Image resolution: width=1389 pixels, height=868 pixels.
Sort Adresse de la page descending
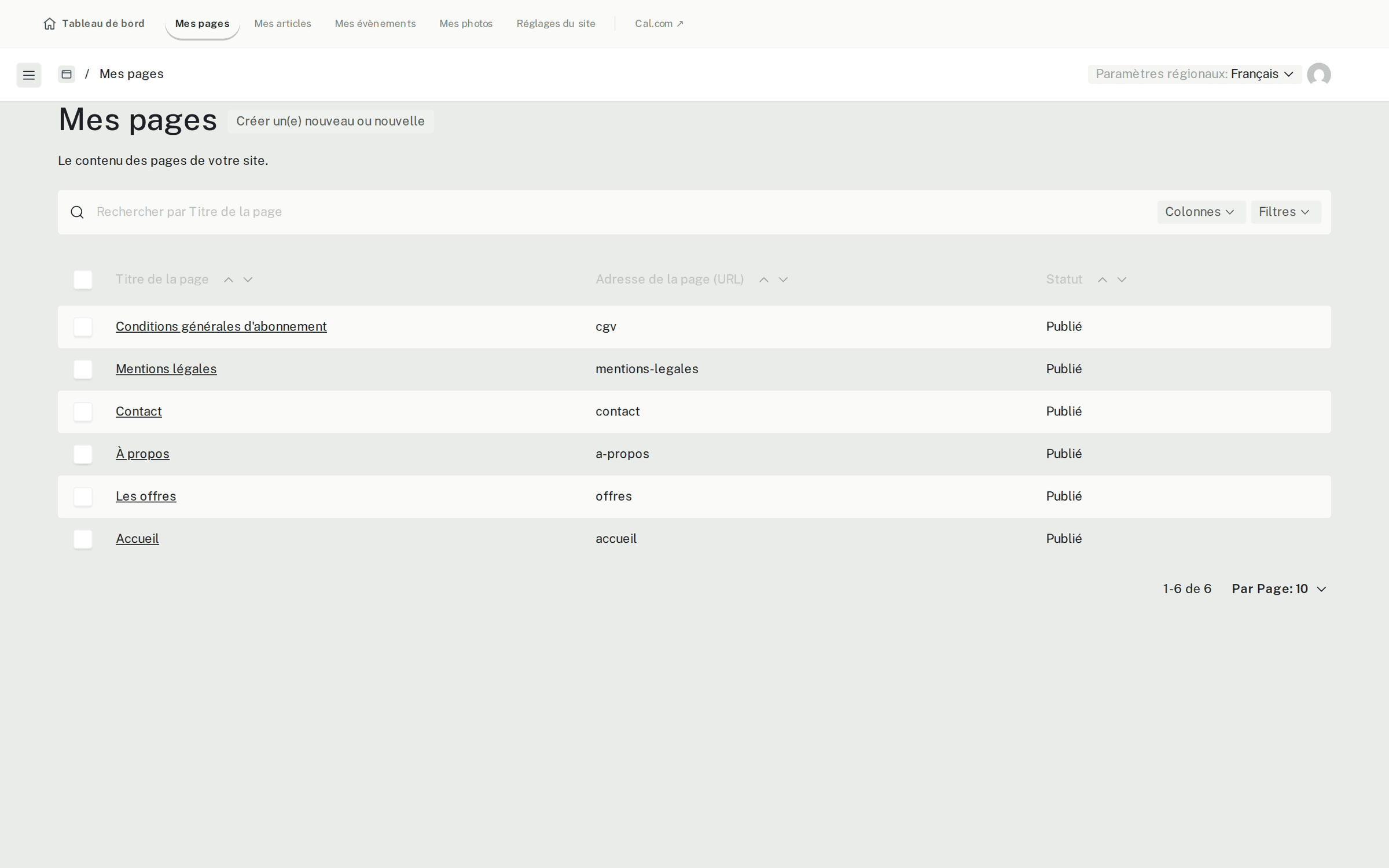tap(783, 279)
